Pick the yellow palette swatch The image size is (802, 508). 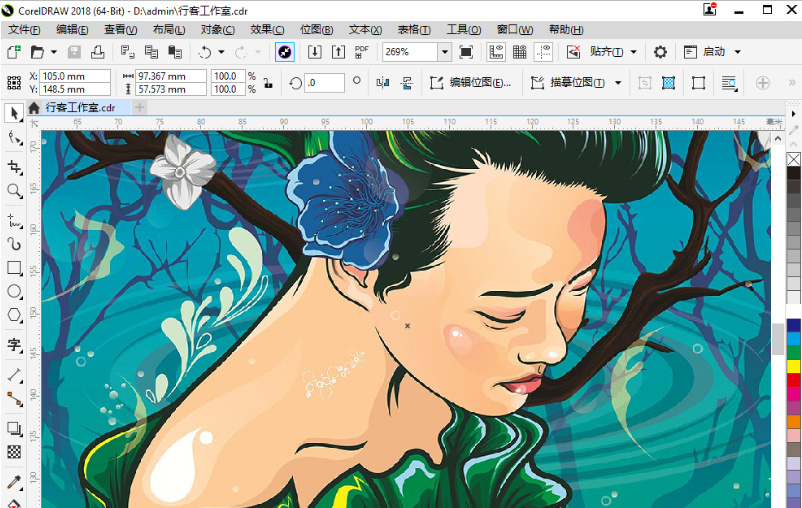tap(793, 366)
